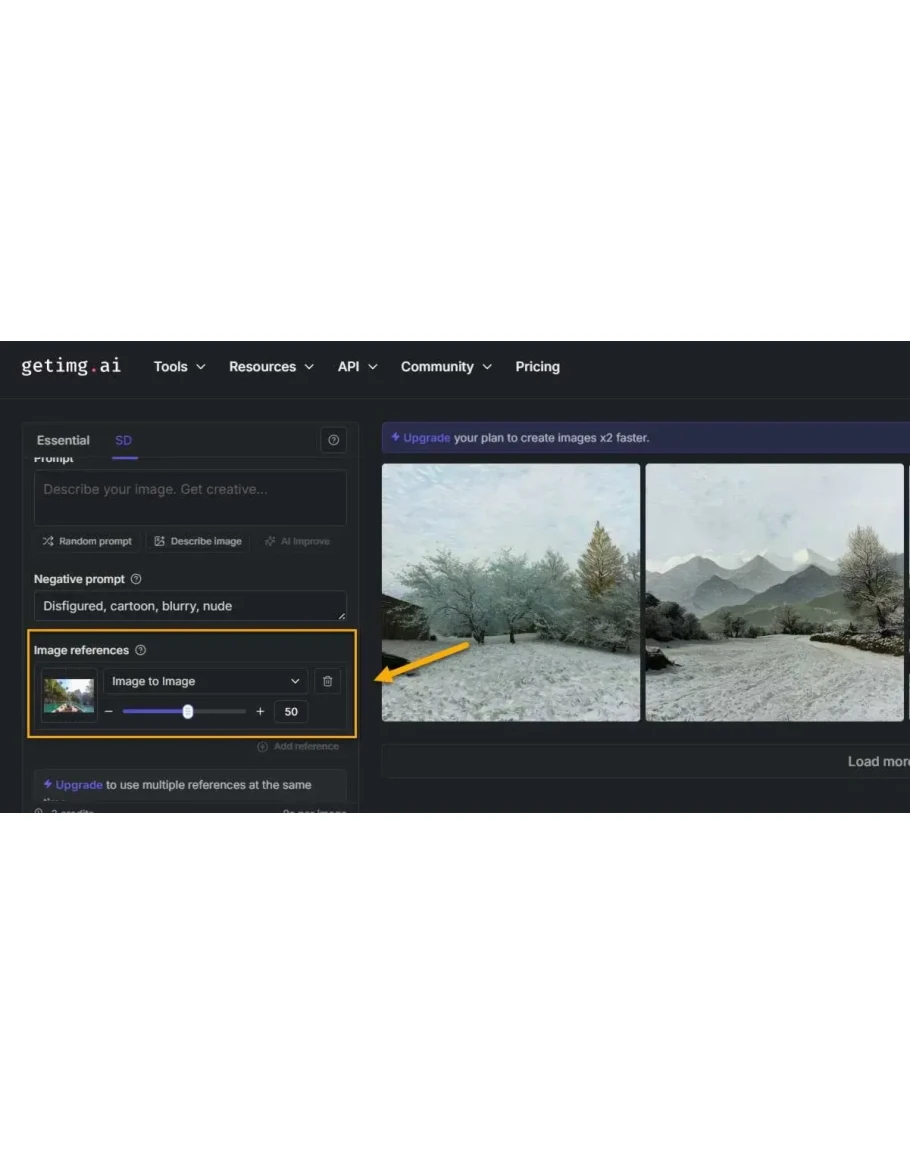Screen dimensions: 910x1155
Task: Click the Negative prompt info icon
Action: (x=136, y=579)
